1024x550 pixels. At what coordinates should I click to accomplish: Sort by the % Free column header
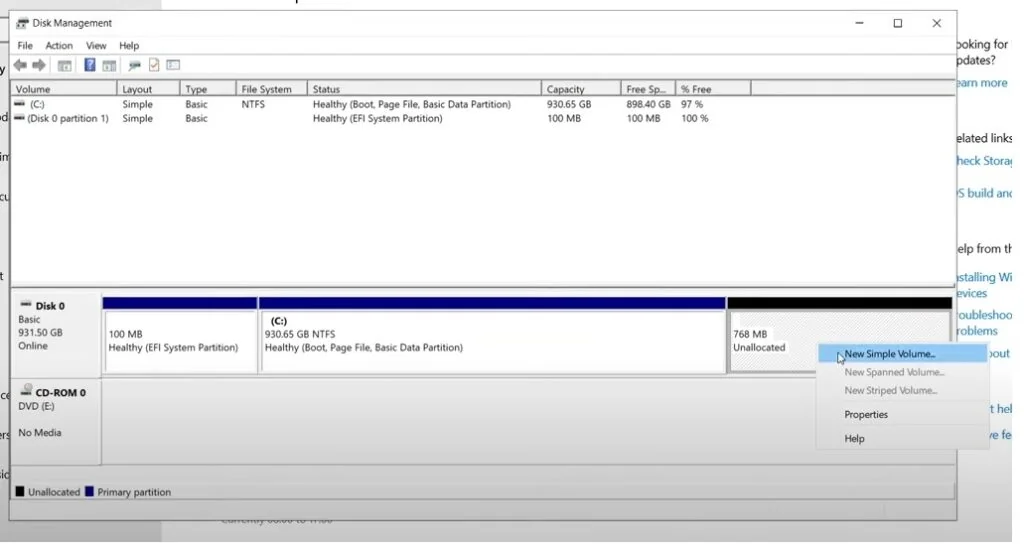[x=713, y=89]
